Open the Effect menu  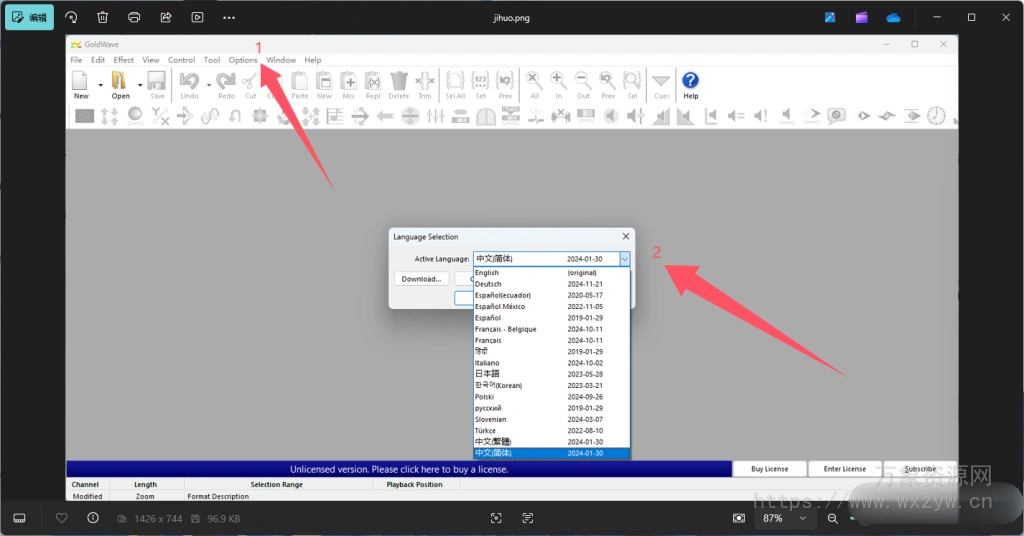pyautogui.click(x=124, y=60)
